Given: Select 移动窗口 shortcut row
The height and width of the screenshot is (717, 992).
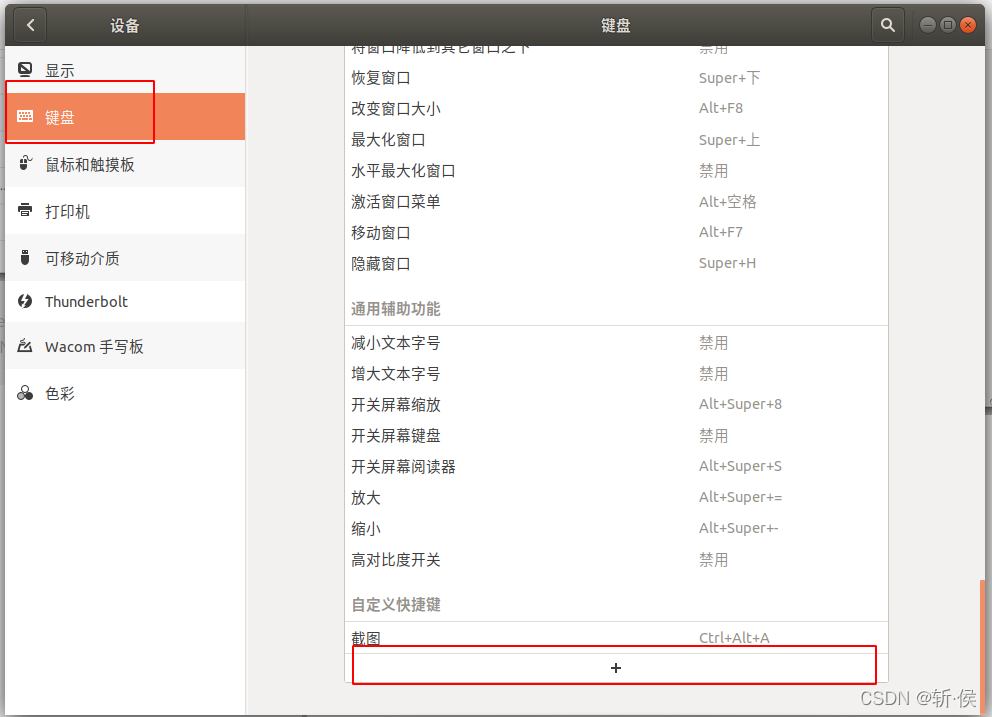Looking at the screenshot, I should pyautogui.click(x=616, y=233).
